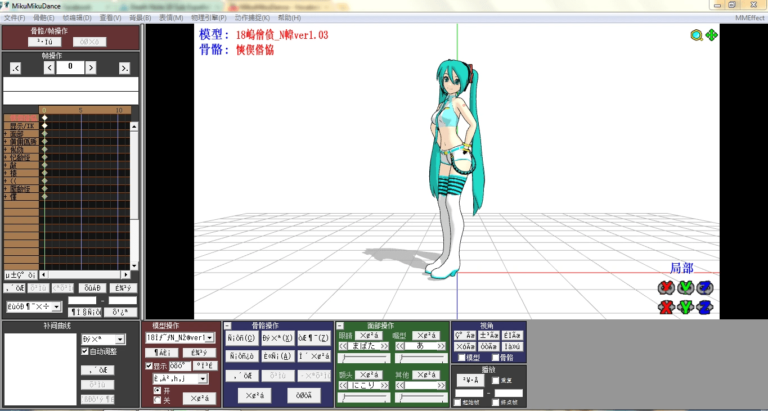
Task: Click the play button in 播放 panel
Action: (470, 380)
